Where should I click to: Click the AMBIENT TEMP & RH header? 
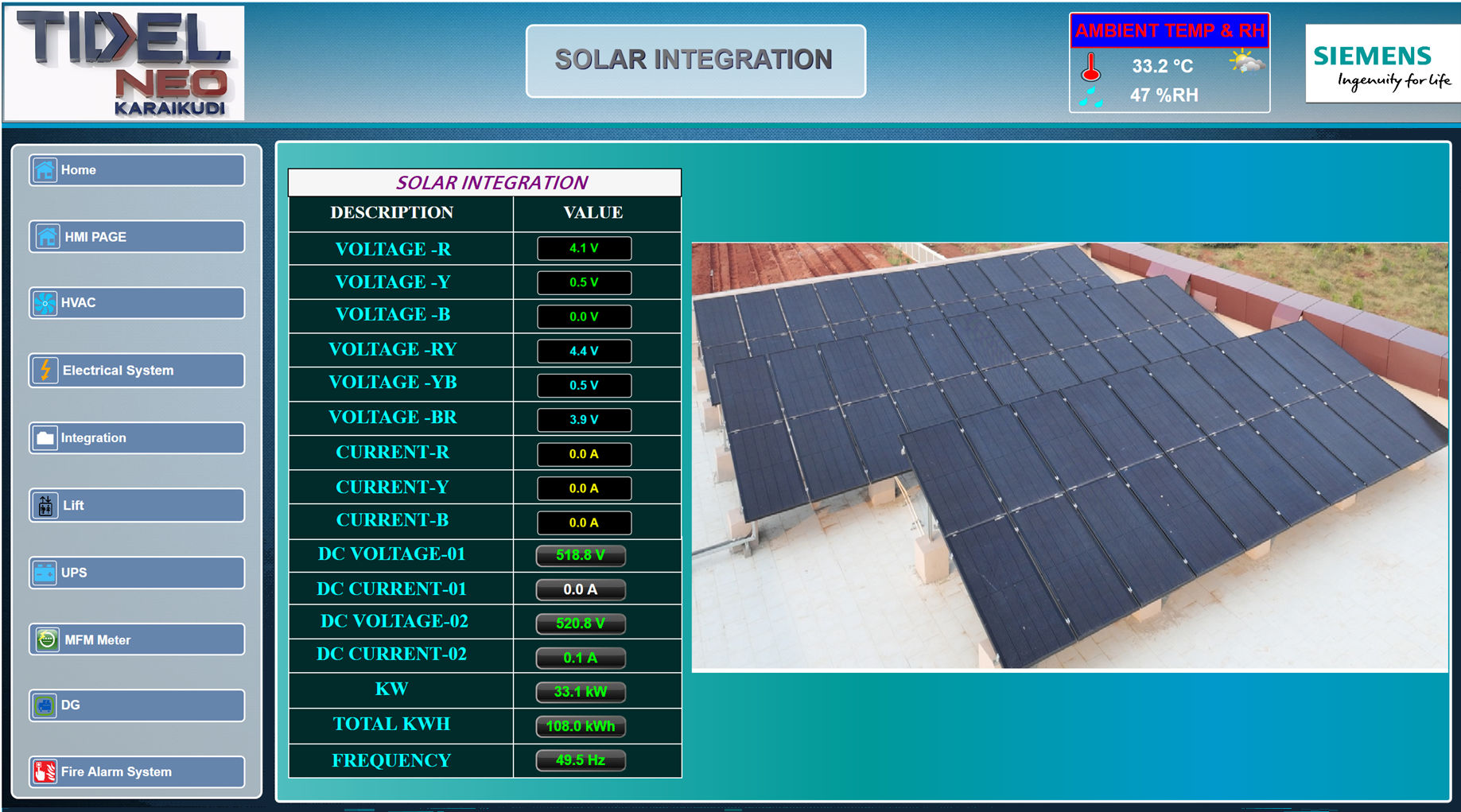[1169, 31]
